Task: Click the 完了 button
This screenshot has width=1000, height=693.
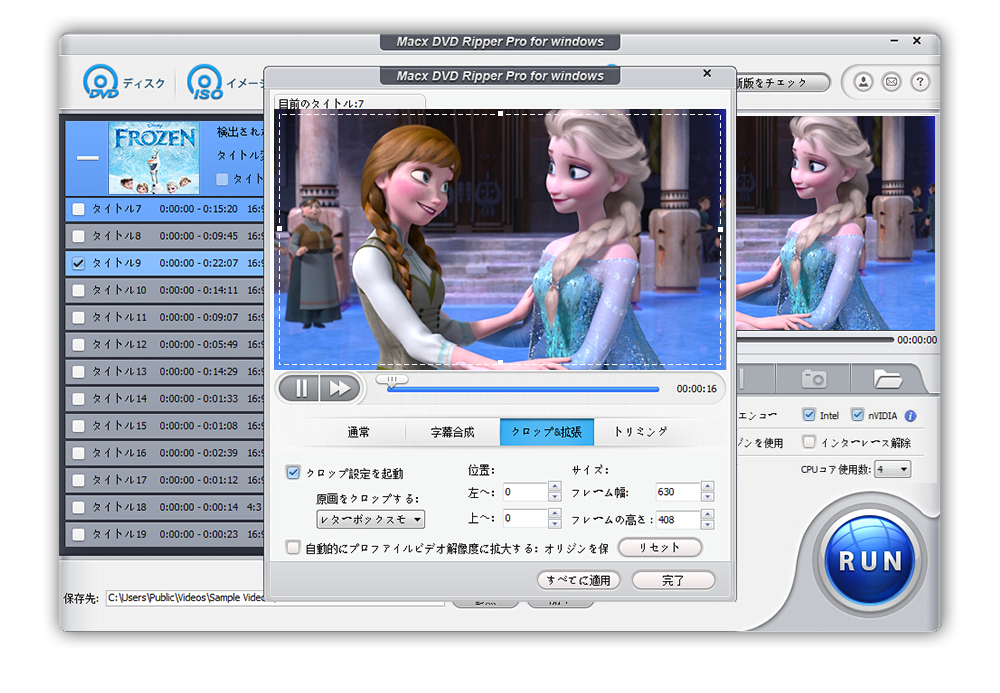Action: click(673, 580)
